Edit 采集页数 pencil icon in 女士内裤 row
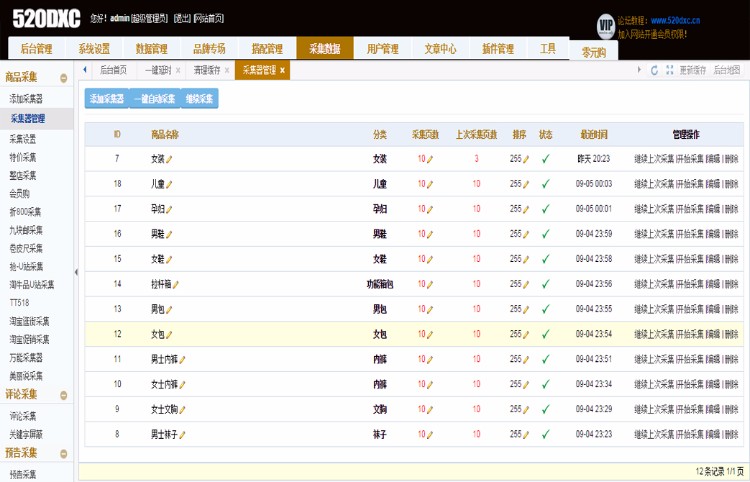Viewport: 750px width, 482px height. pyautogui.click(x=430, y=384)
